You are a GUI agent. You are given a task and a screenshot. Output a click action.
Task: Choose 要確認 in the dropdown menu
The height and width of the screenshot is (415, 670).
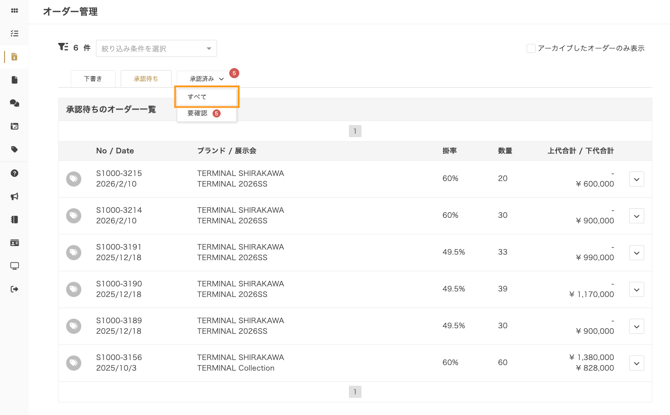point(199,113)
